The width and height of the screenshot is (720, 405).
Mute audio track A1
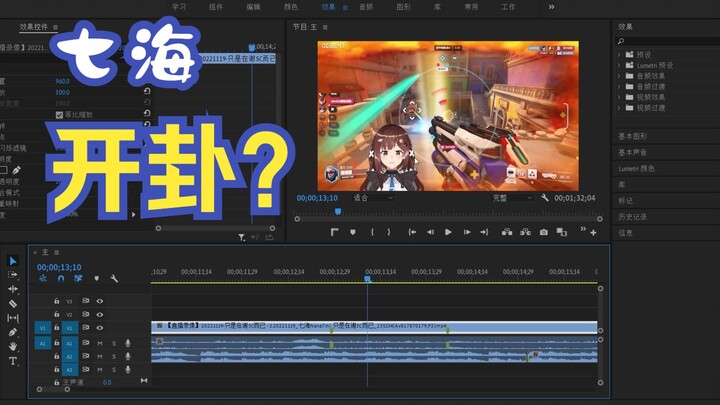pyautogui.click(x=100, y=343)
